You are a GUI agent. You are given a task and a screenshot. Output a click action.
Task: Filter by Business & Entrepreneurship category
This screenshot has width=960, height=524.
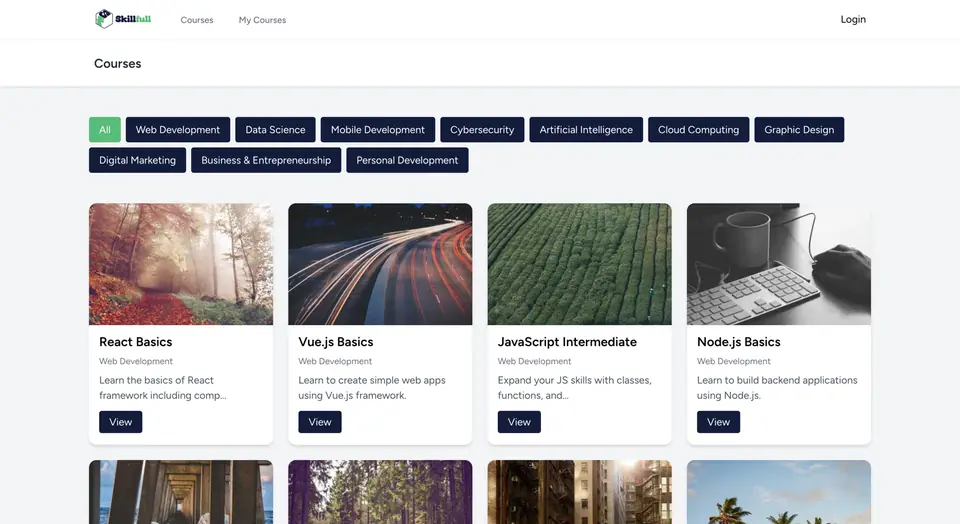tap(266, 160)
